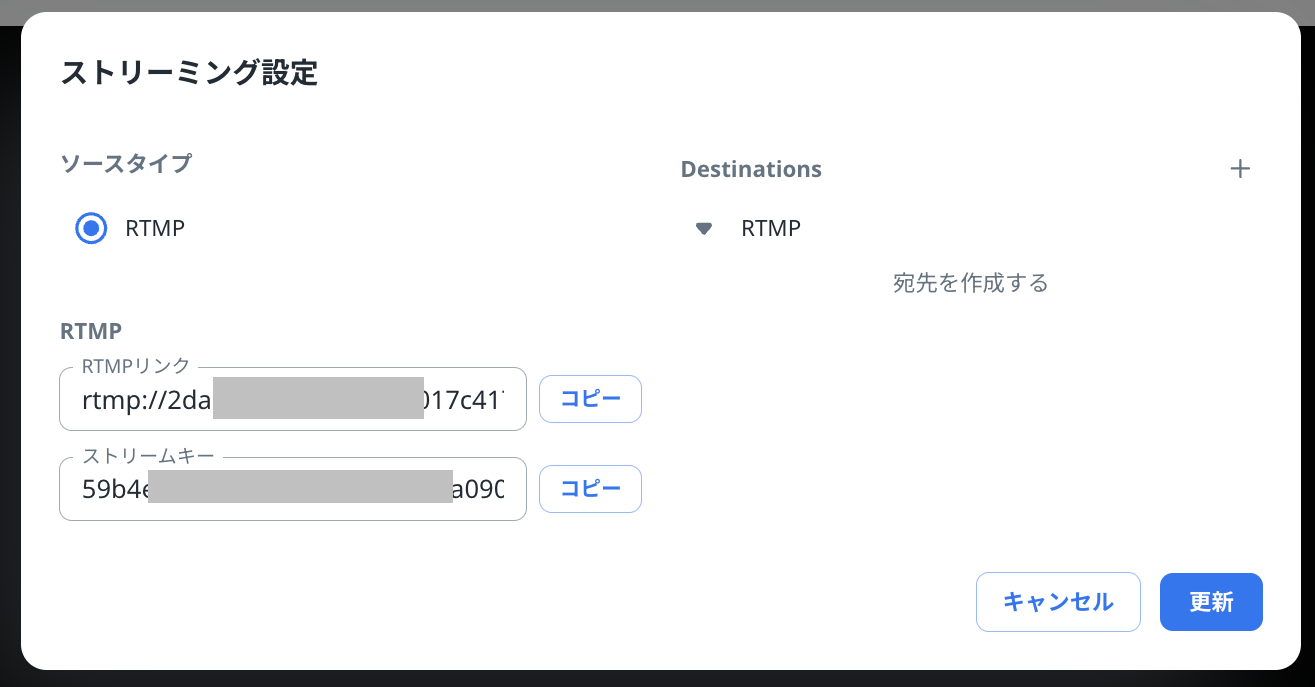Add a new destination with plus icon

click(1240, 169)
